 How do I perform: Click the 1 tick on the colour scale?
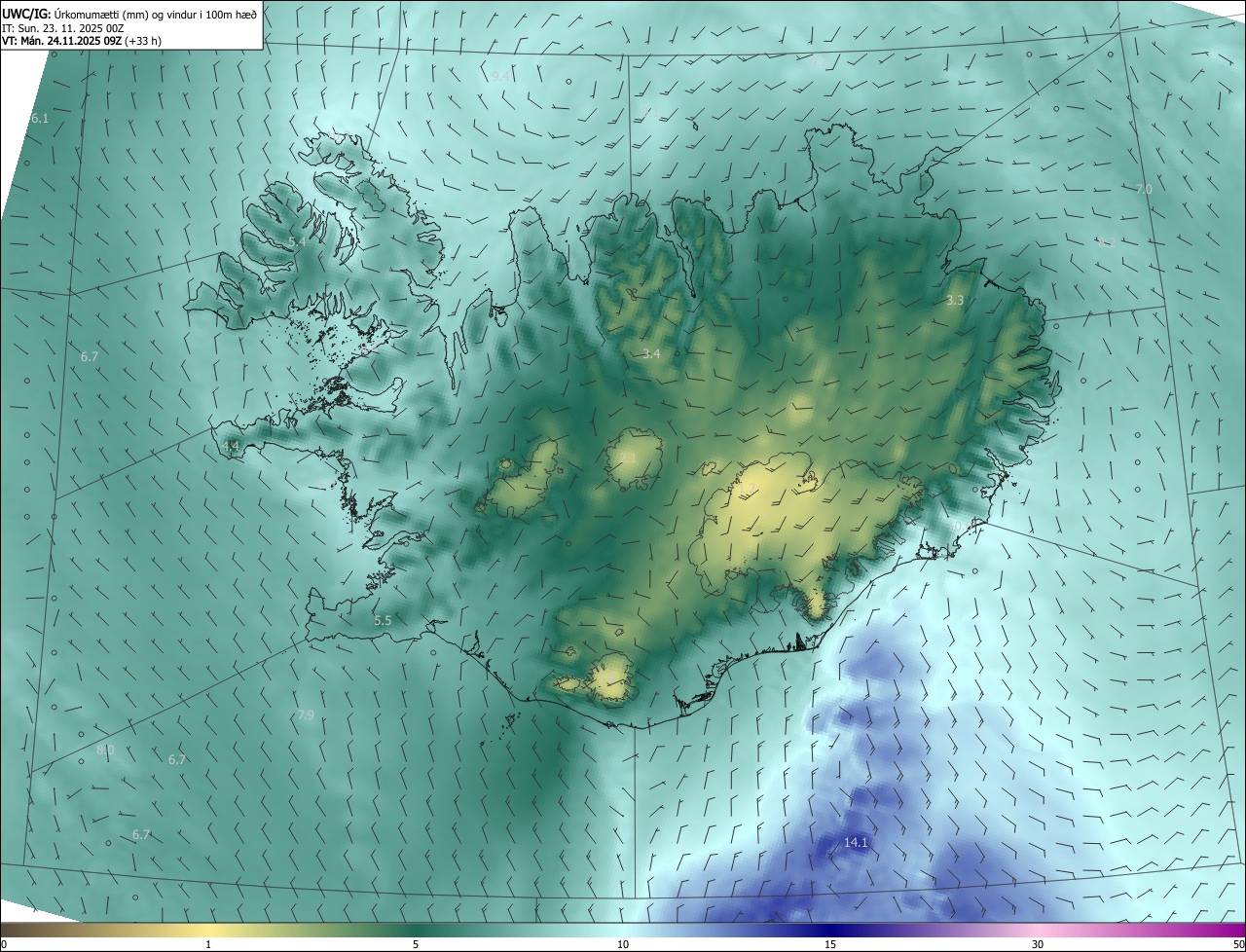[x=208, y=944]
